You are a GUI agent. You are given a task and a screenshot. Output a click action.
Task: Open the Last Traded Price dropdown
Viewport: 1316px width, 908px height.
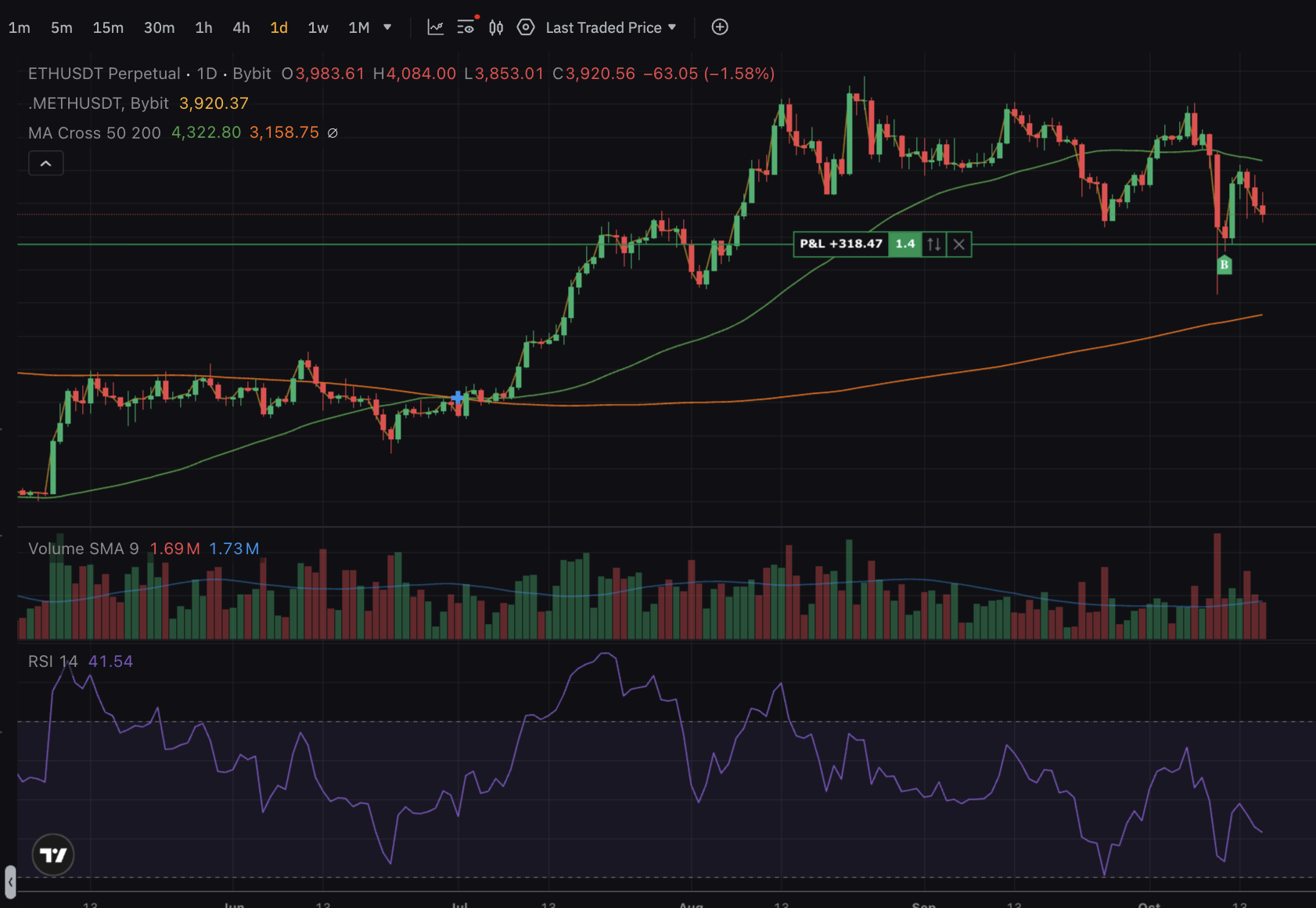610,27
